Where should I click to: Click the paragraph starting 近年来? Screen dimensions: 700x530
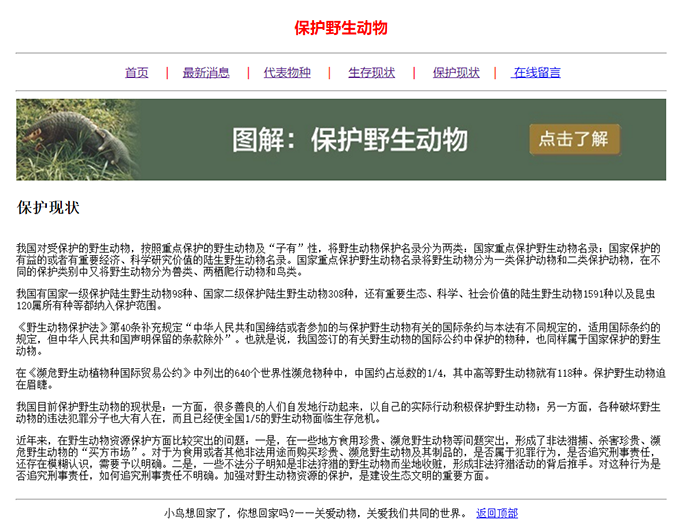(340, 458)
